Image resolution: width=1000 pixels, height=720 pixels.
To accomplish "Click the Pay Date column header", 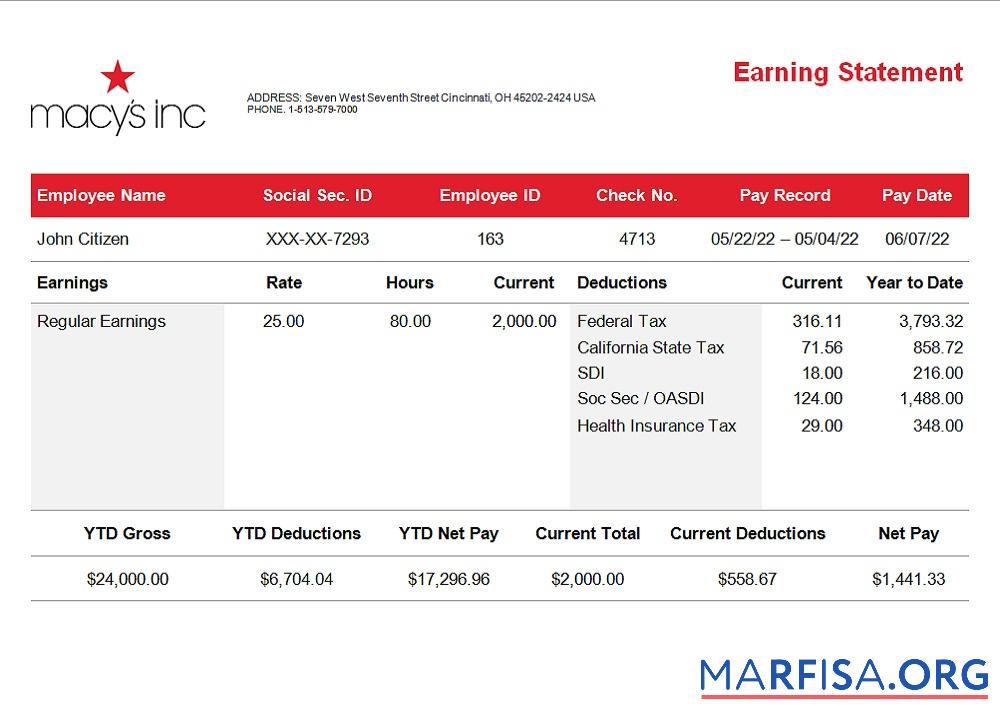I will pyautogui.click(x=917, y=195).
